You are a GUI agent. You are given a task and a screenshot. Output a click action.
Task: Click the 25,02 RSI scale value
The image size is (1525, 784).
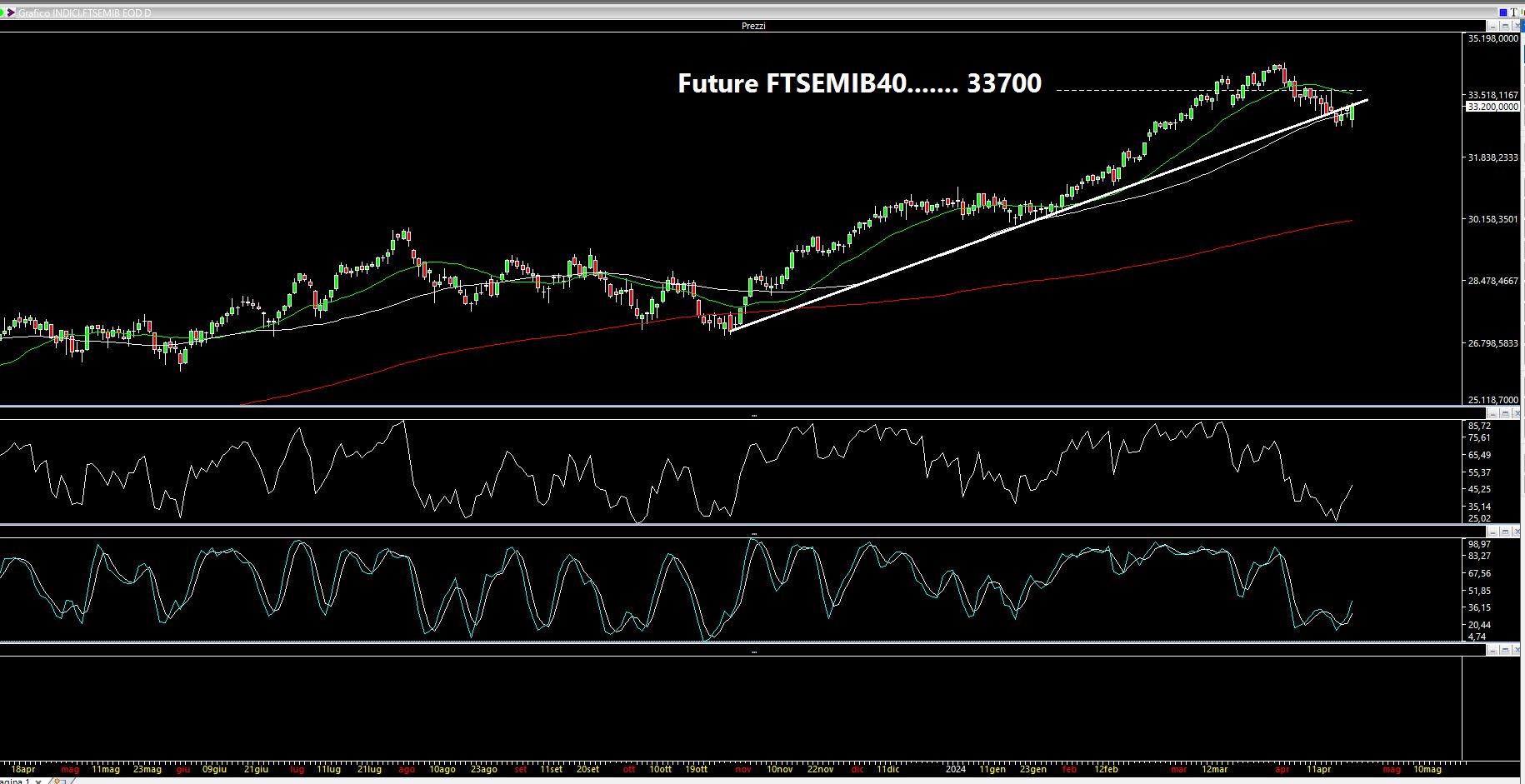[1479, 518]
